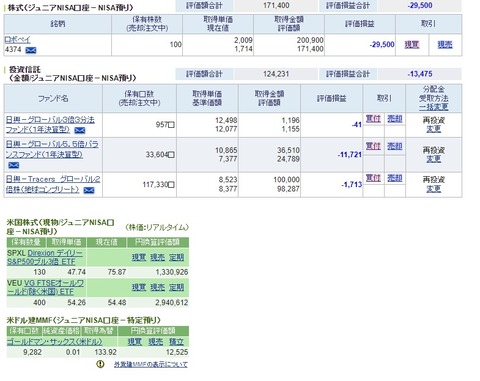The image size is (480, 381).
Task: Select the VEU yen valuation 2,940,612
Action: click(172, 302)
